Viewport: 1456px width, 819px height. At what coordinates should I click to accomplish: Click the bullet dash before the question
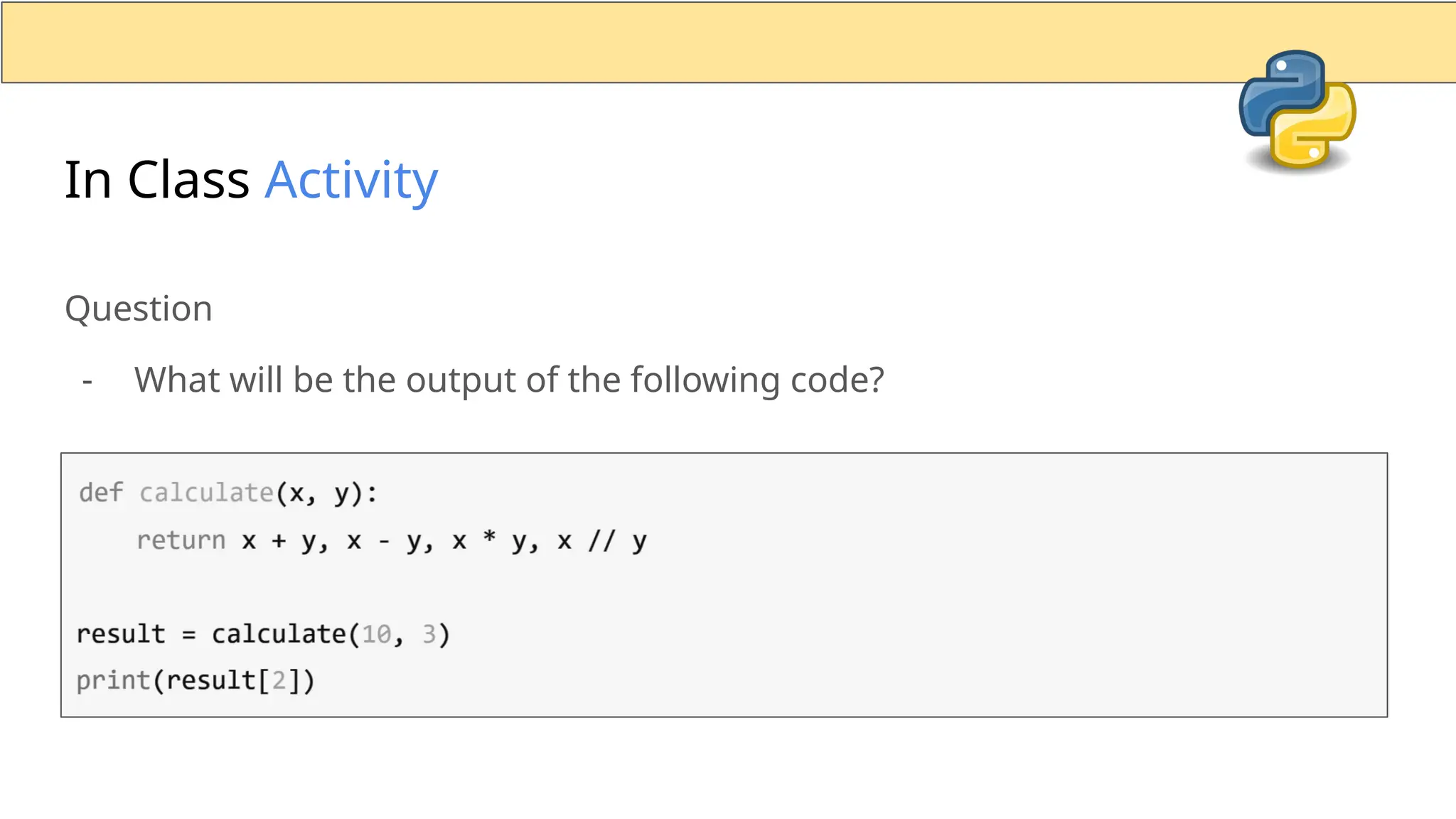87,382
